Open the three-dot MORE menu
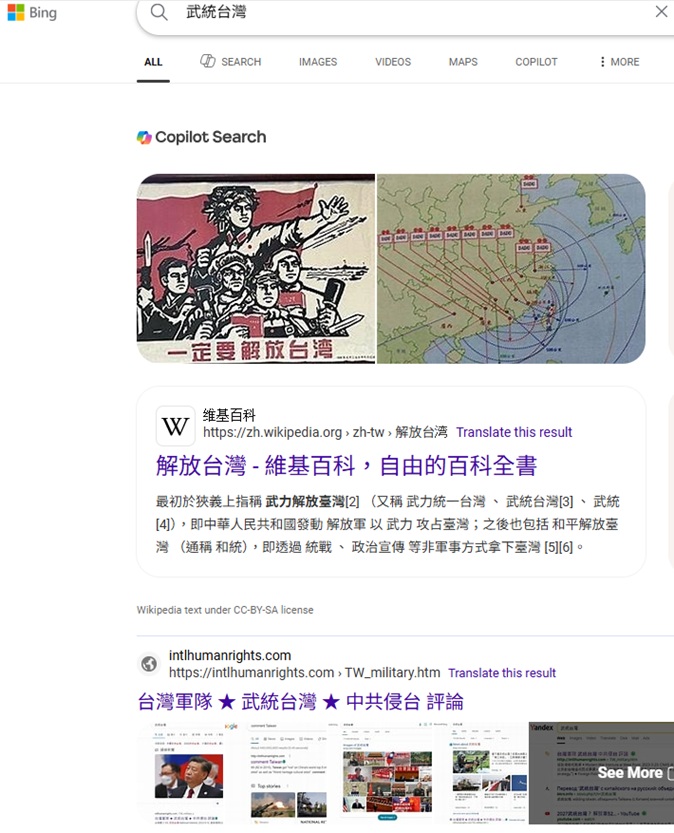The image size is (674, 833). (x=619, y=62)
